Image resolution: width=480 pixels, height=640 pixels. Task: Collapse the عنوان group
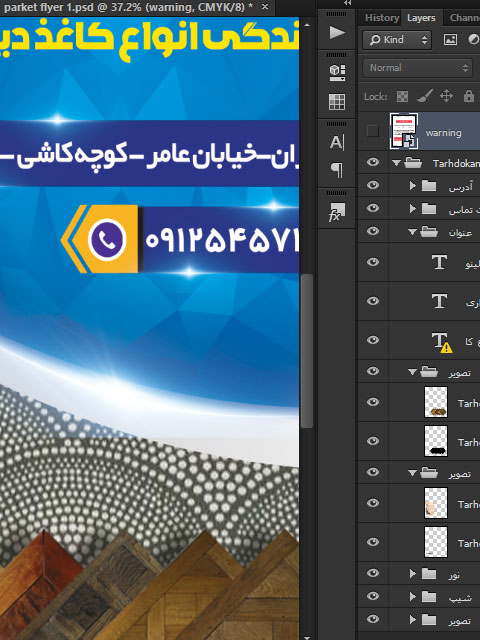412,232
